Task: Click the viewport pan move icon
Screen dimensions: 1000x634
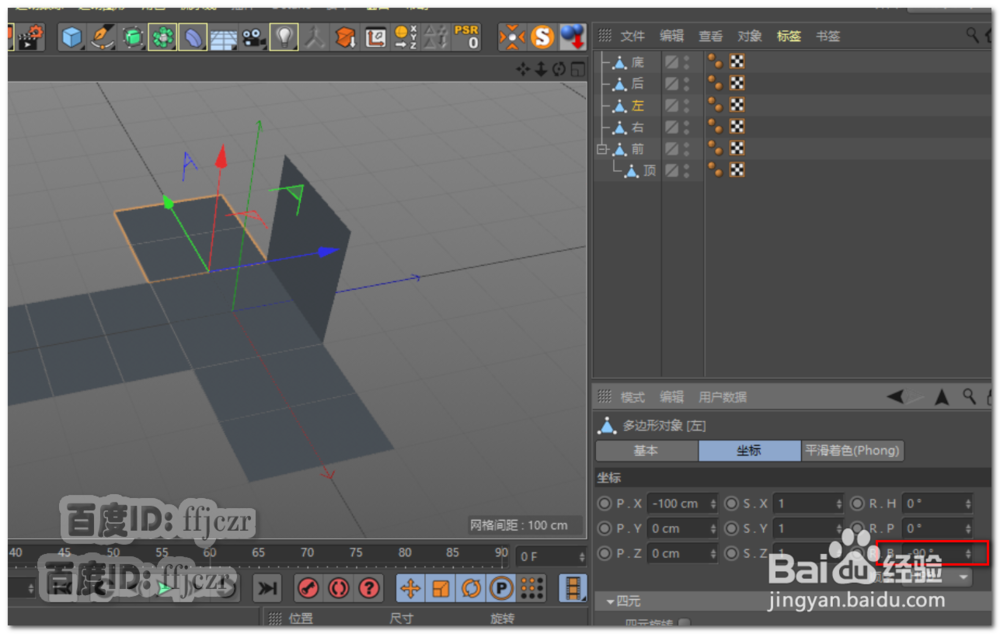Action: pos(523,69)
